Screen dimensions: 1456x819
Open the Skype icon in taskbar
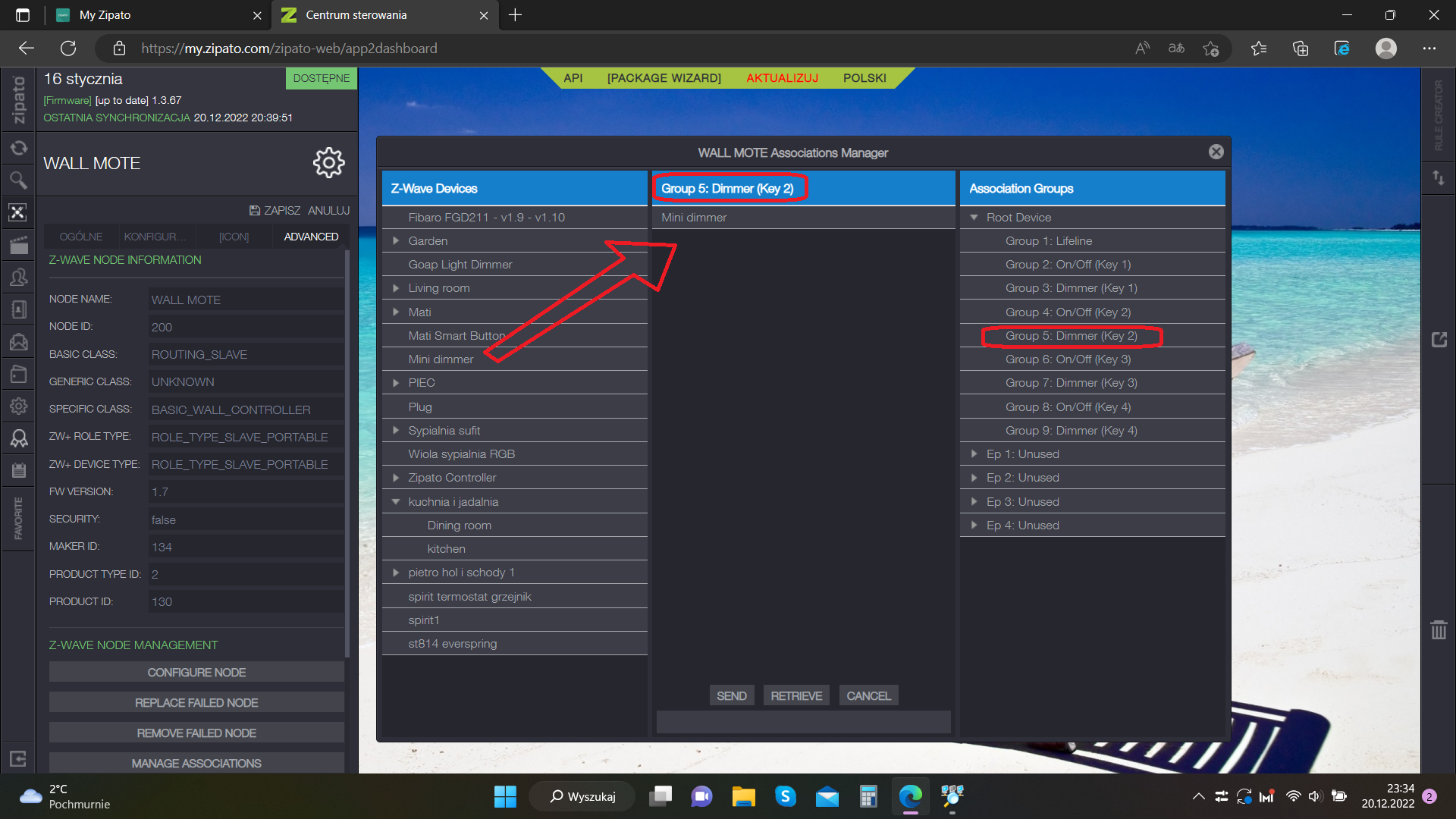785,796
